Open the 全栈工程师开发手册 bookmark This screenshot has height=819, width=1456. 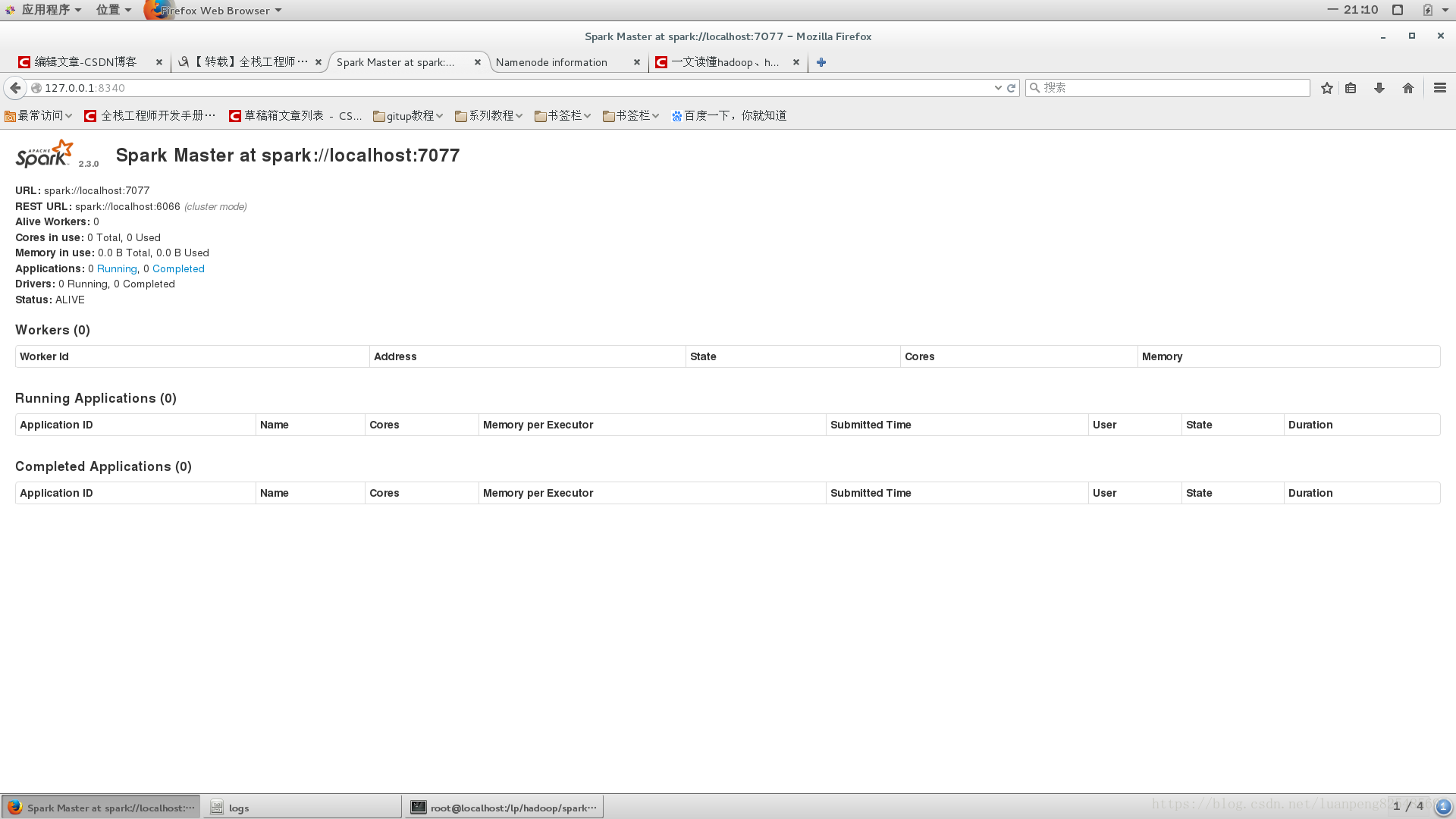click(149, 116)
